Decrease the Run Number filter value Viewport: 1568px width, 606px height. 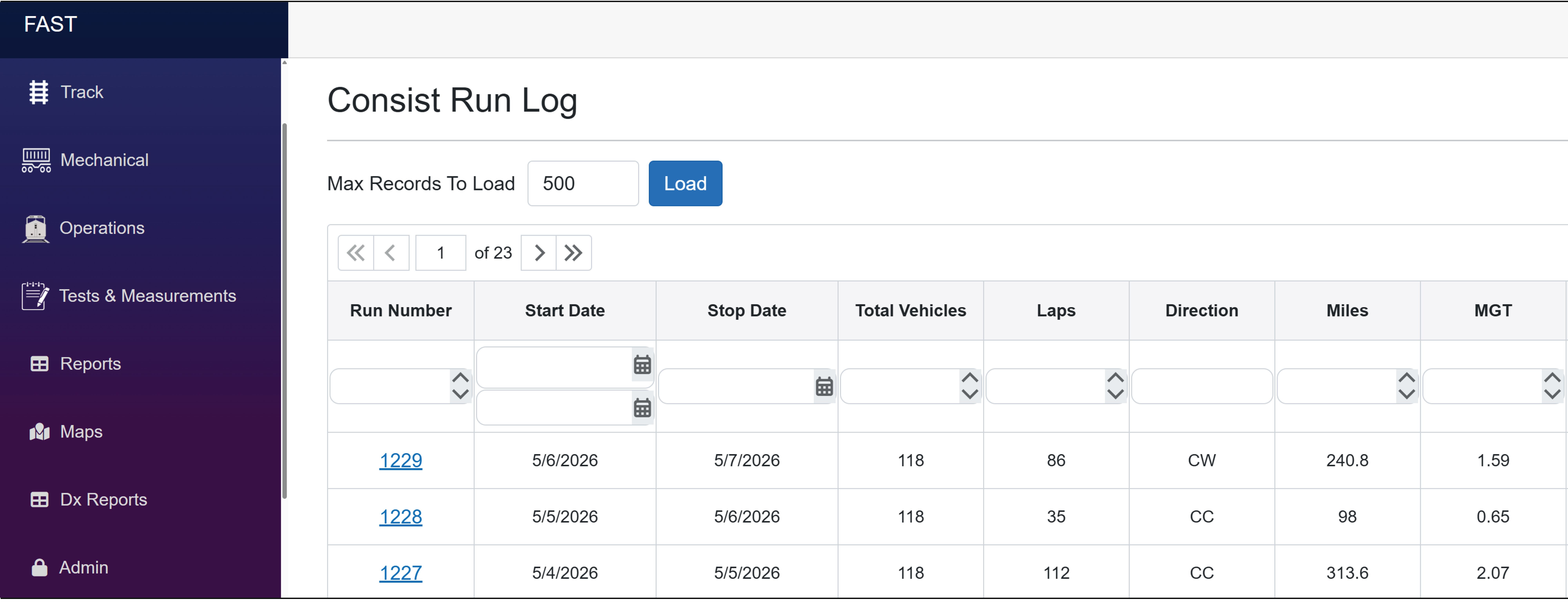(x=461, y=395)
